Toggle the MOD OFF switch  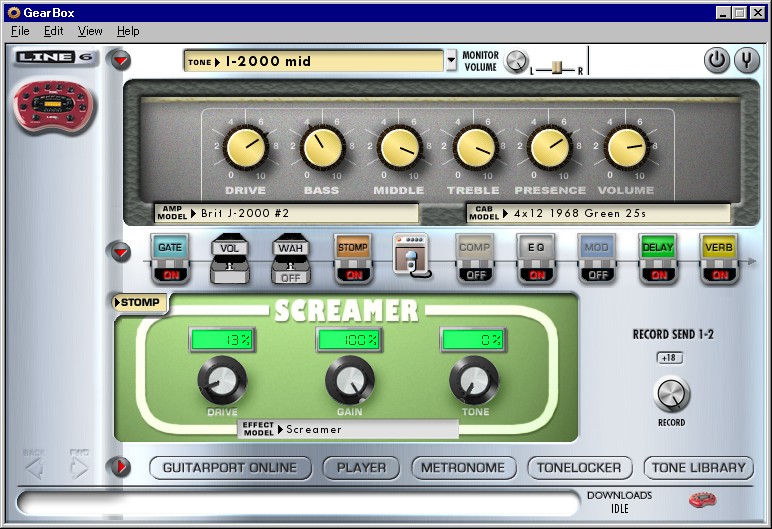click(598, 275)
